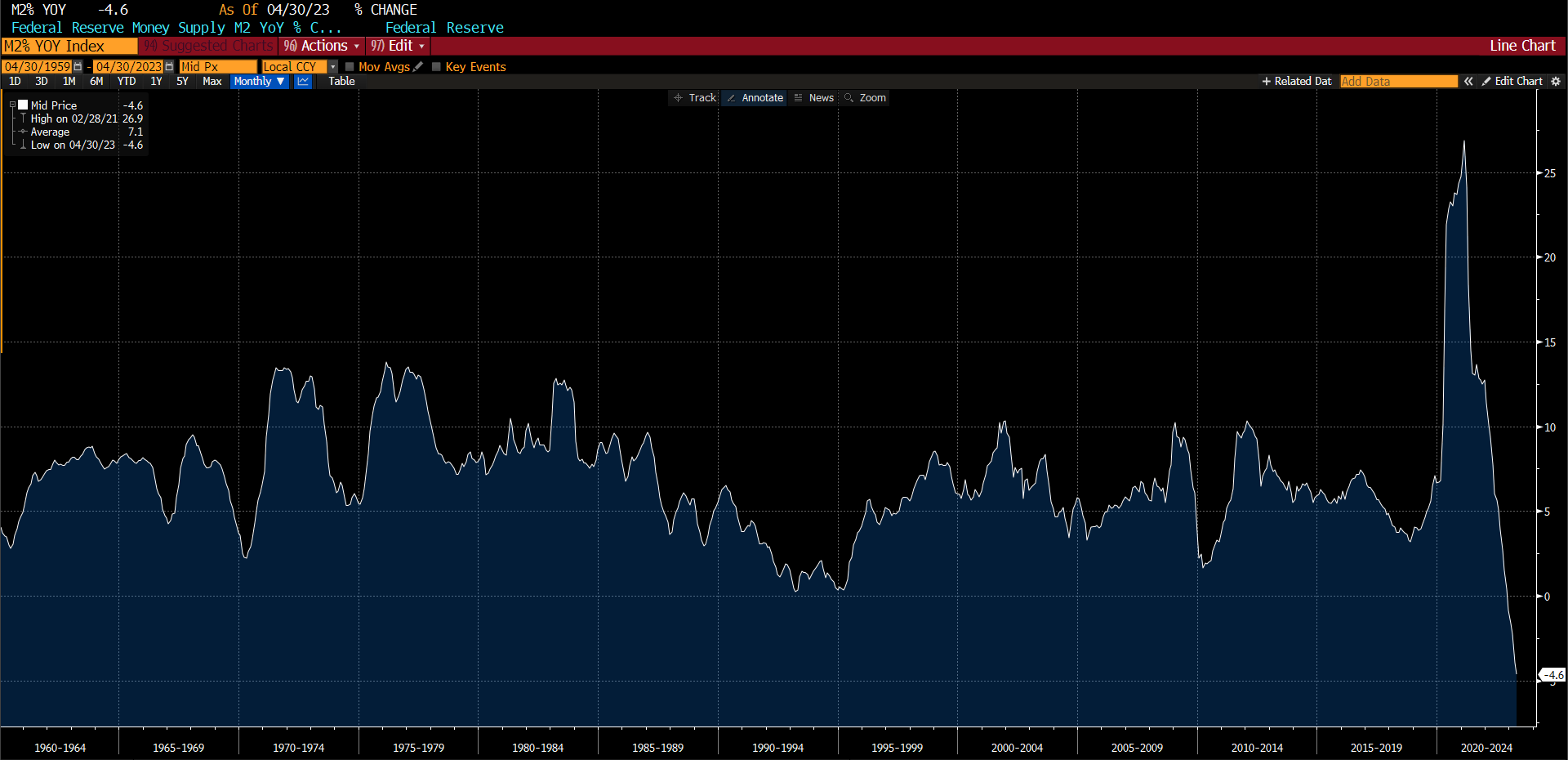
Task: Click Edit Chart pencil button
Action: click(1512, 82)
